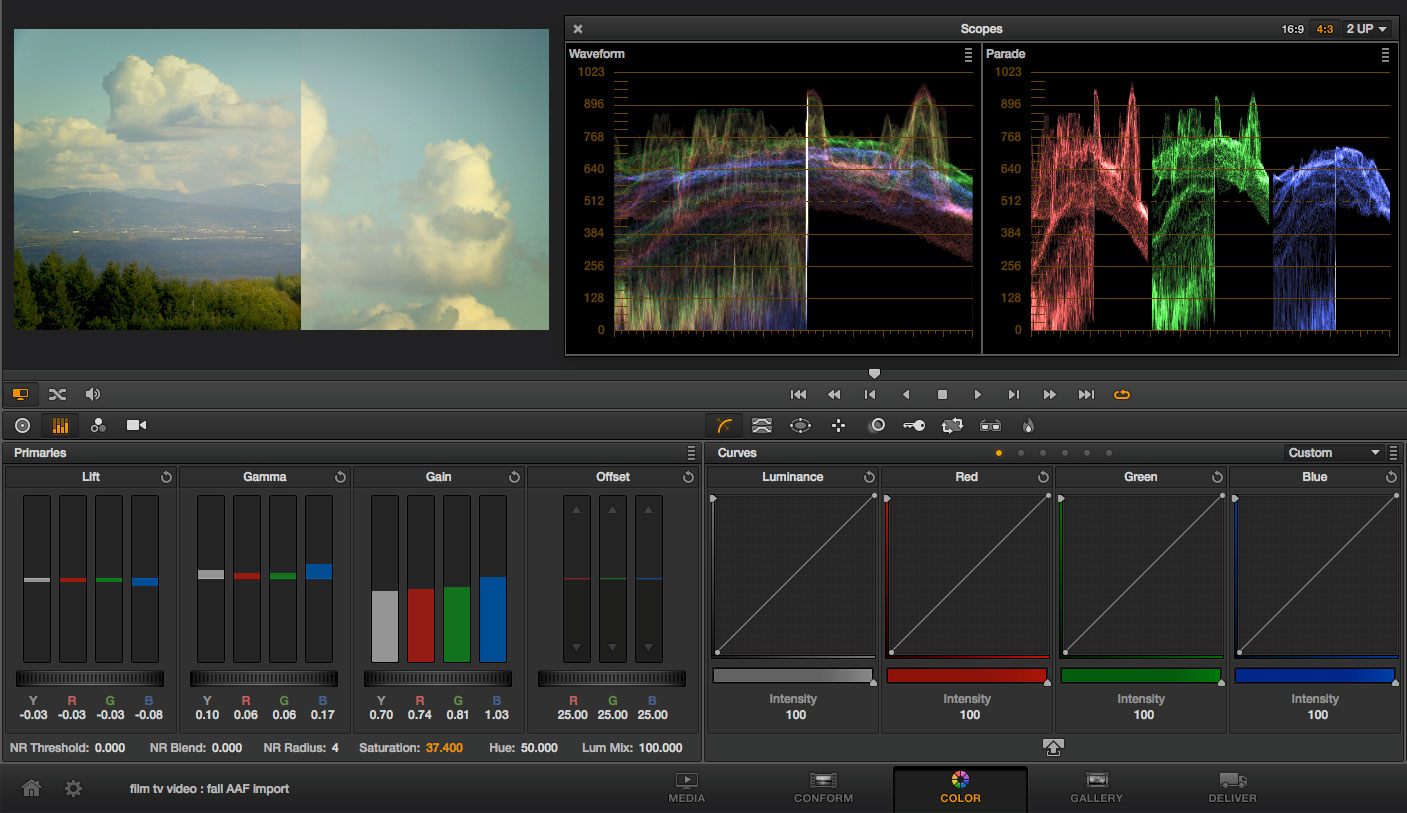
Task: Switch scopes to 4:3 aspect
Action: click(x=1325, y=29)
